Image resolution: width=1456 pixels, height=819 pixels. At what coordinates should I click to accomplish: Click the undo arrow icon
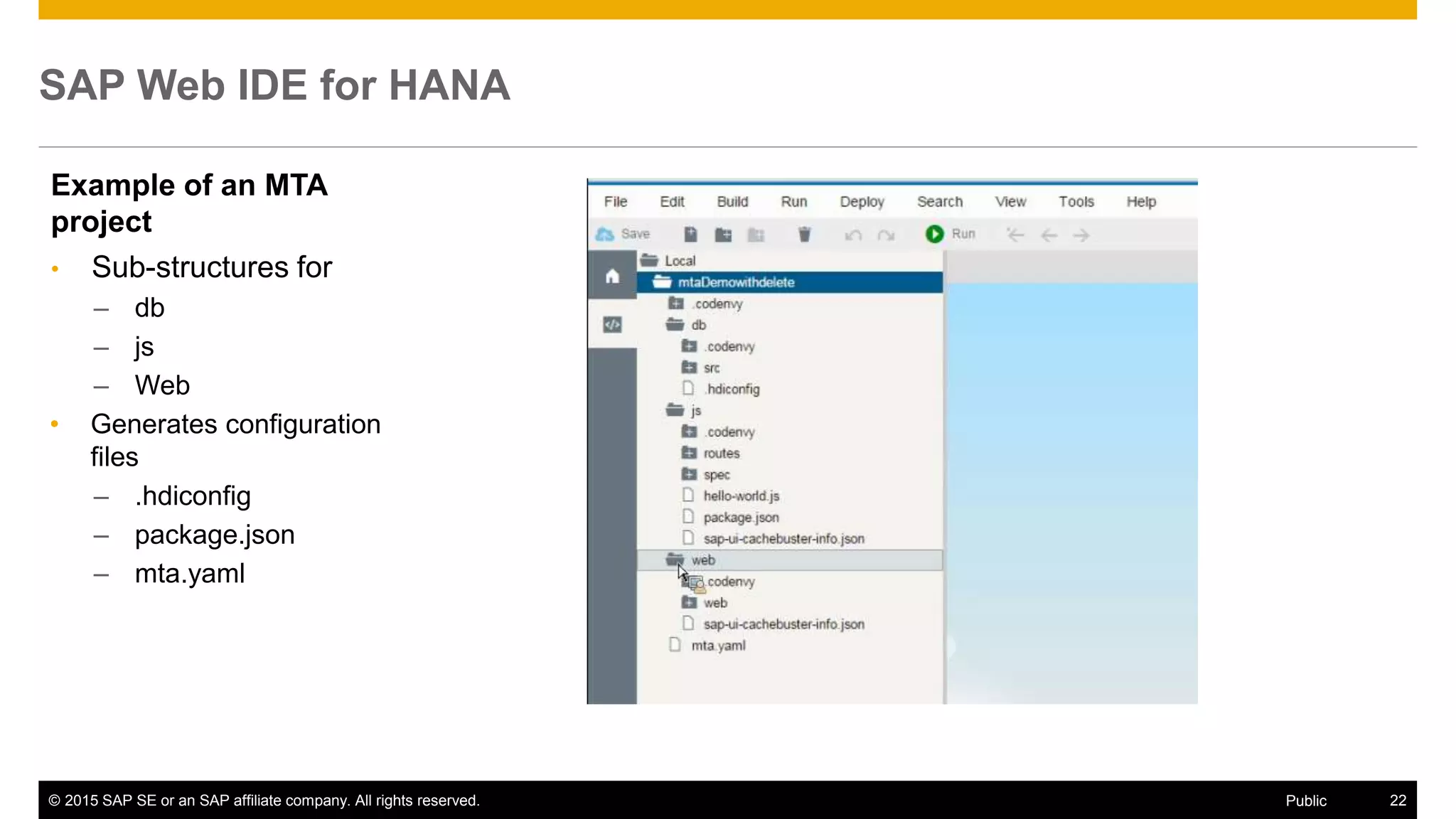853,235
